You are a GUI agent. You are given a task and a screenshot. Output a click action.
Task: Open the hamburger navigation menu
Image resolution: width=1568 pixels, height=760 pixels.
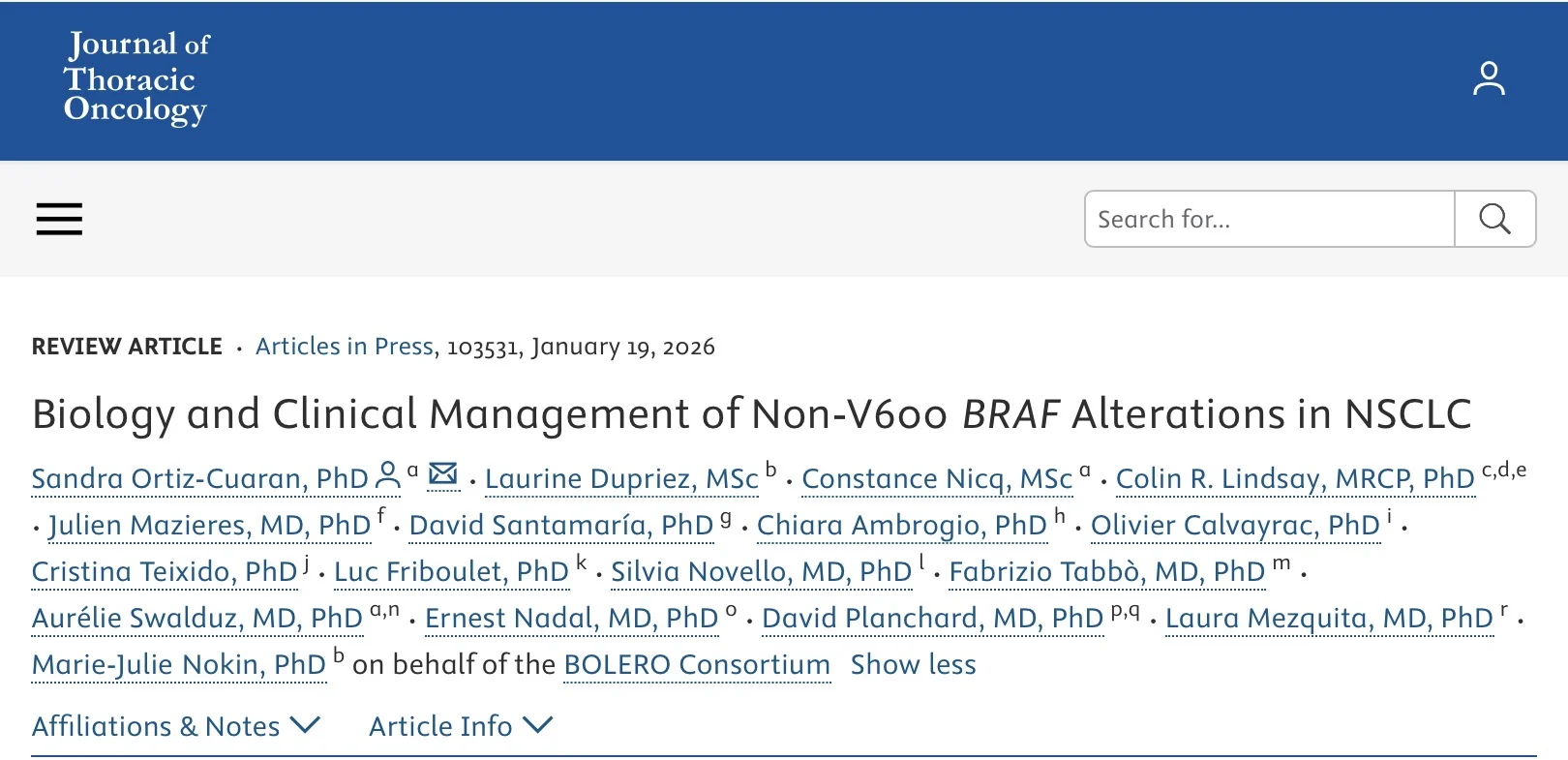point(59,219)
